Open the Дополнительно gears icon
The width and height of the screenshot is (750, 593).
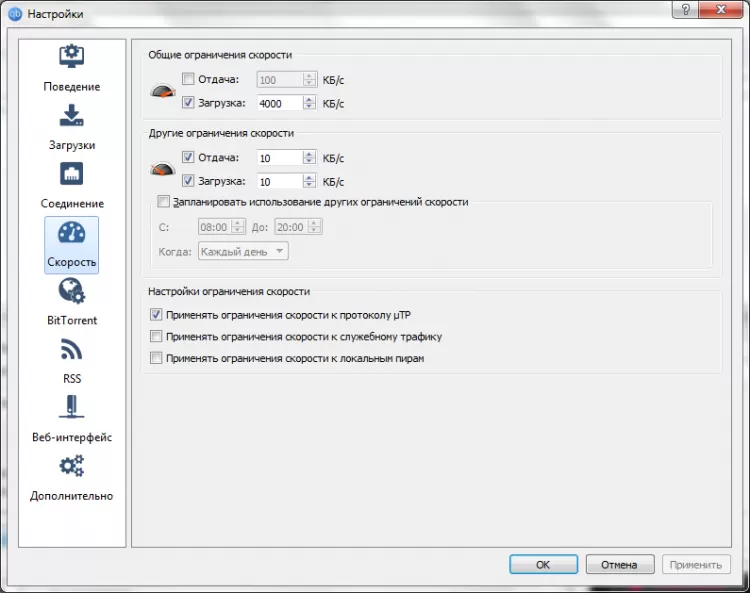[72, 466]
